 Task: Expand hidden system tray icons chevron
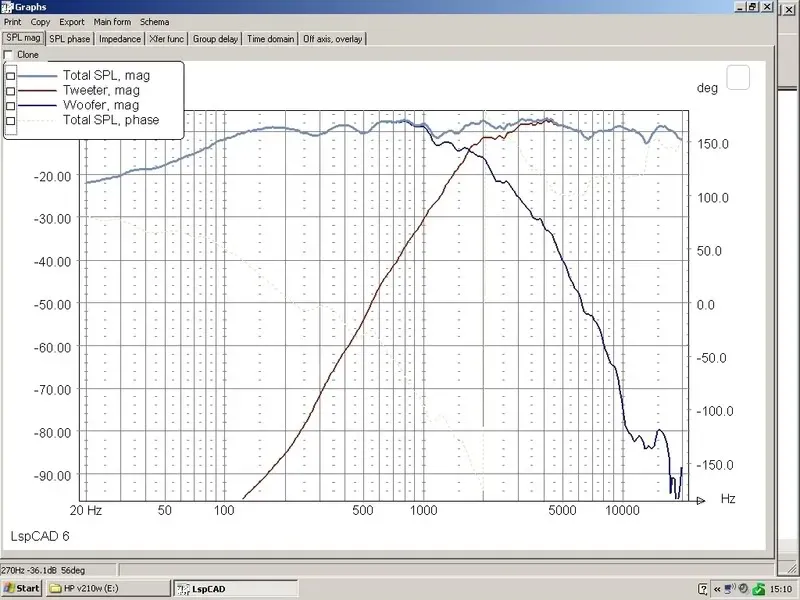point(717,589)
